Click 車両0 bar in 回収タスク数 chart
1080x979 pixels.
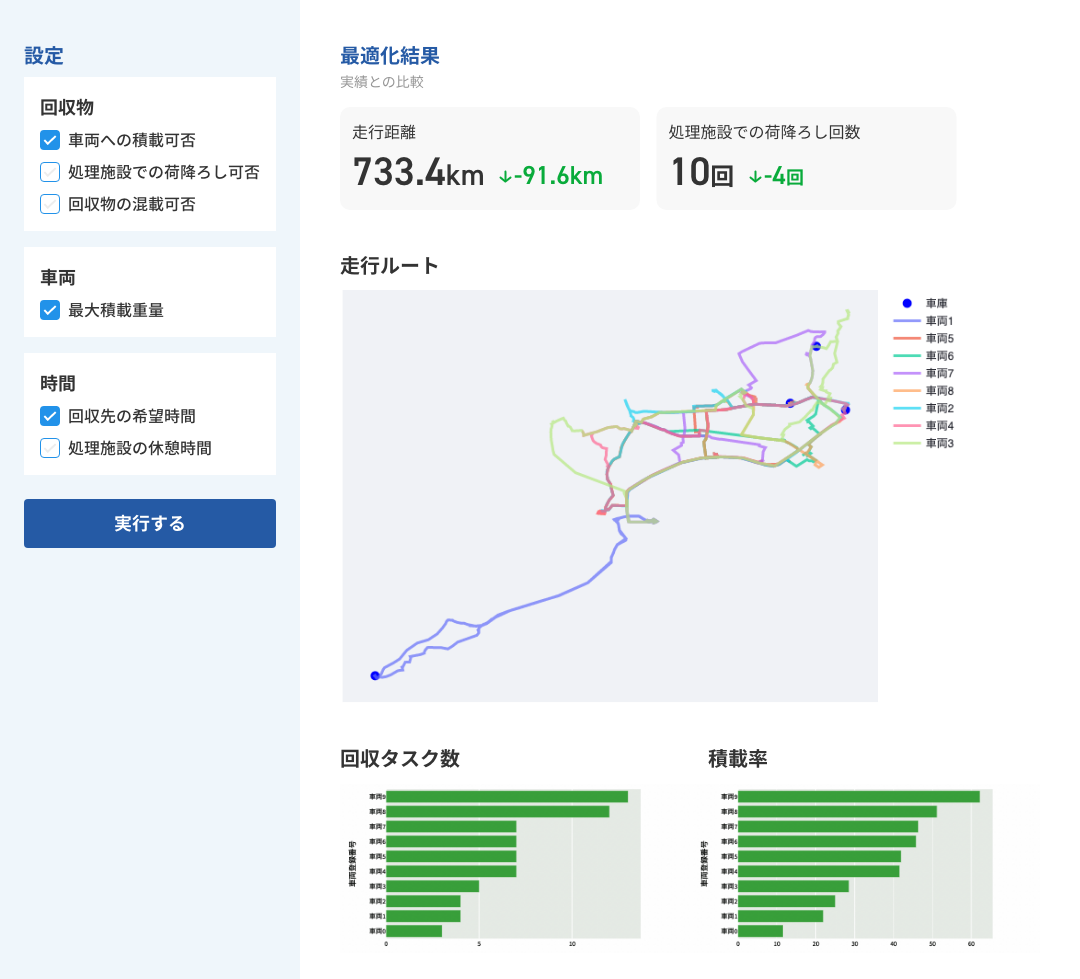tap(414, 931)
